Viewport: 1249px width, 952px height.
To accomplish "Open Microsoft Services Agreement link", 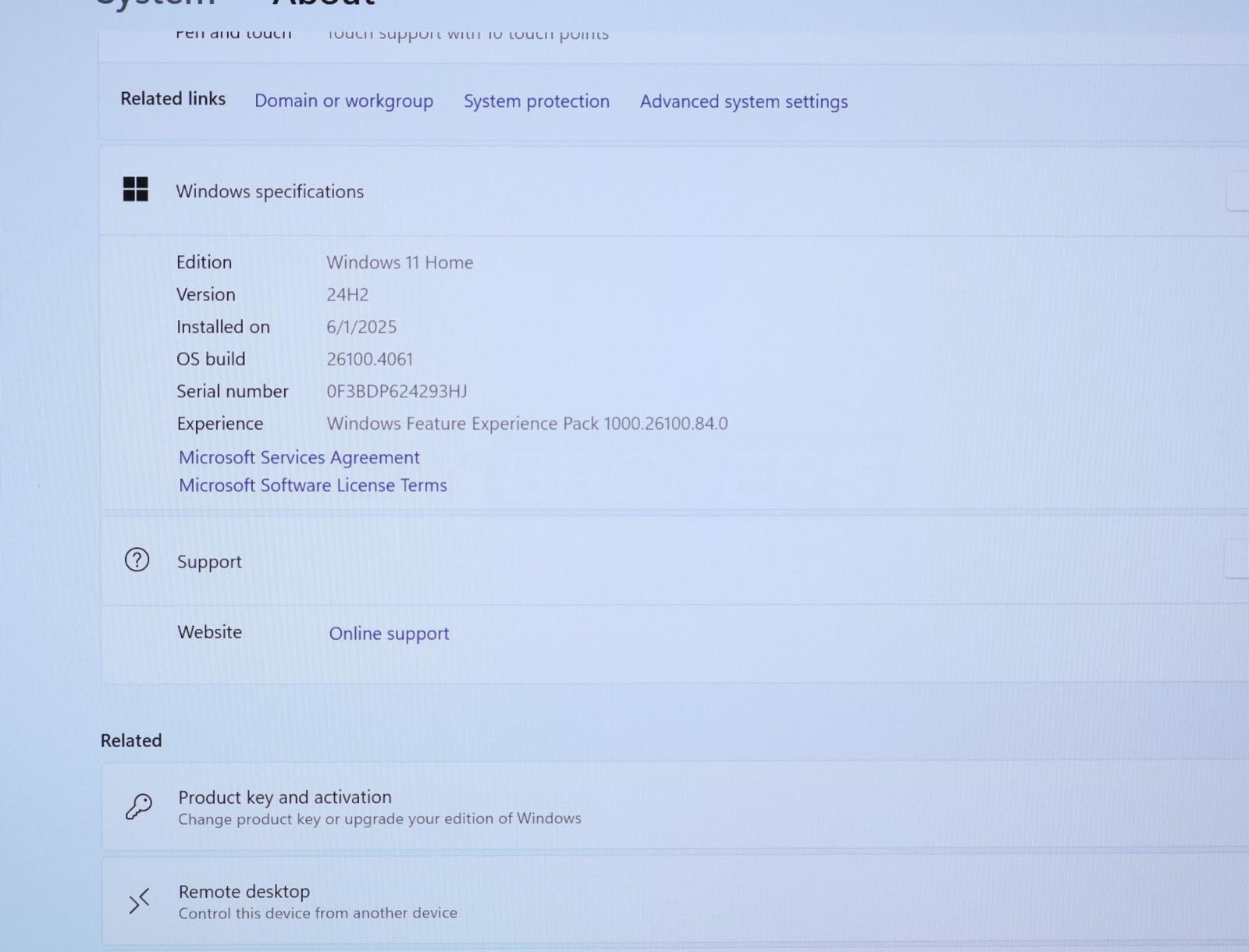I will tap(299, 457).
